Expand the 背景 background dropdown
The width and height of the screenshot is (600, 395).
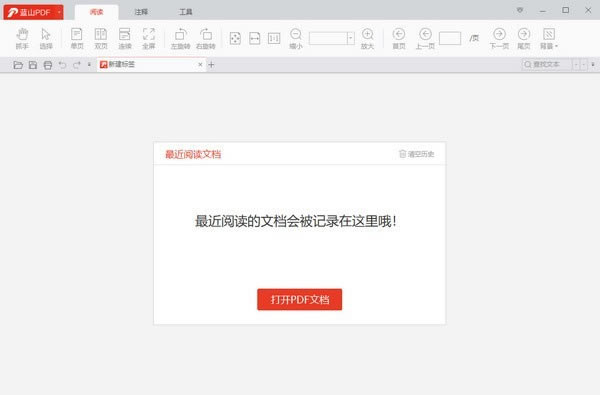pos(549,38)
